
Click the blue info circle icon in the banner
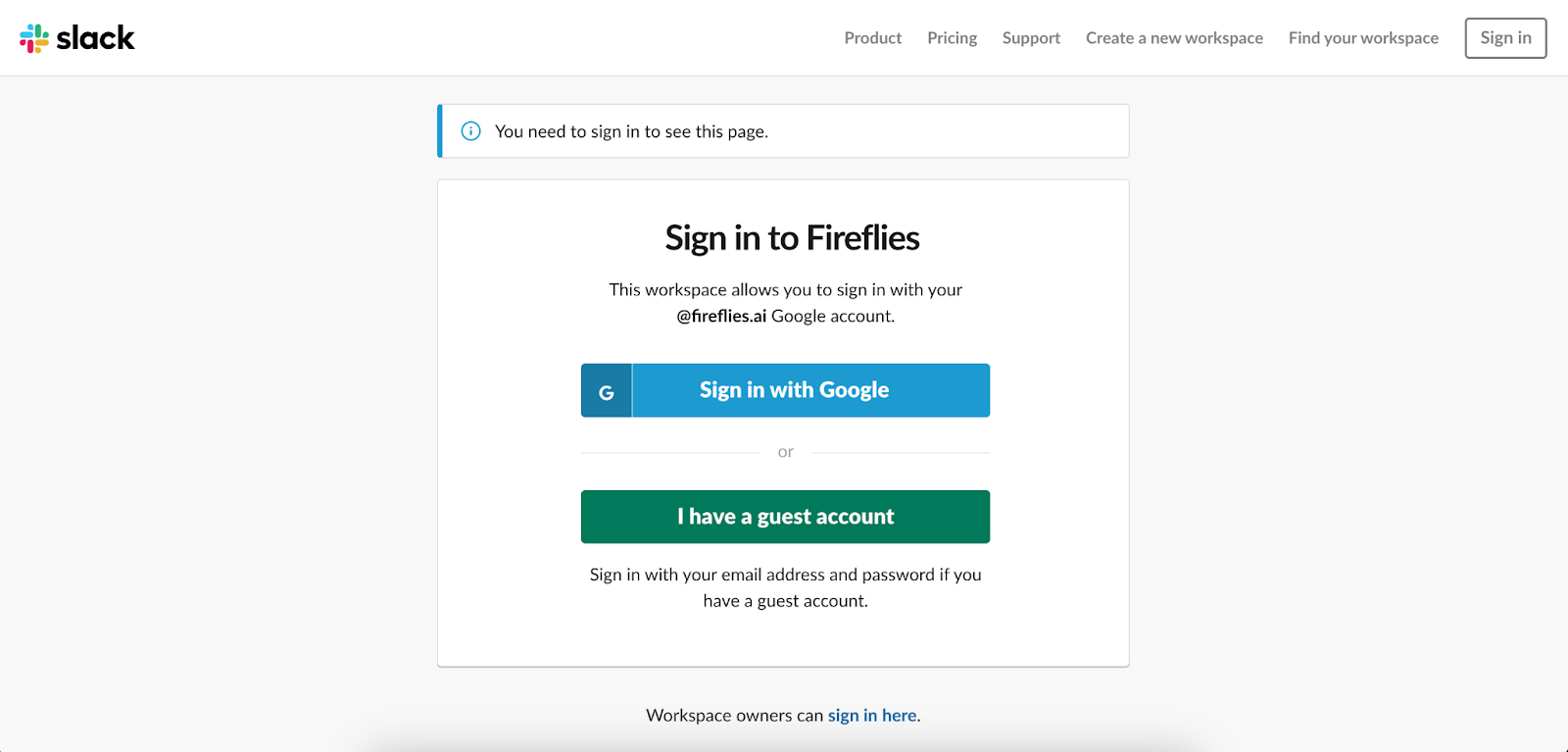click(470, 131)
